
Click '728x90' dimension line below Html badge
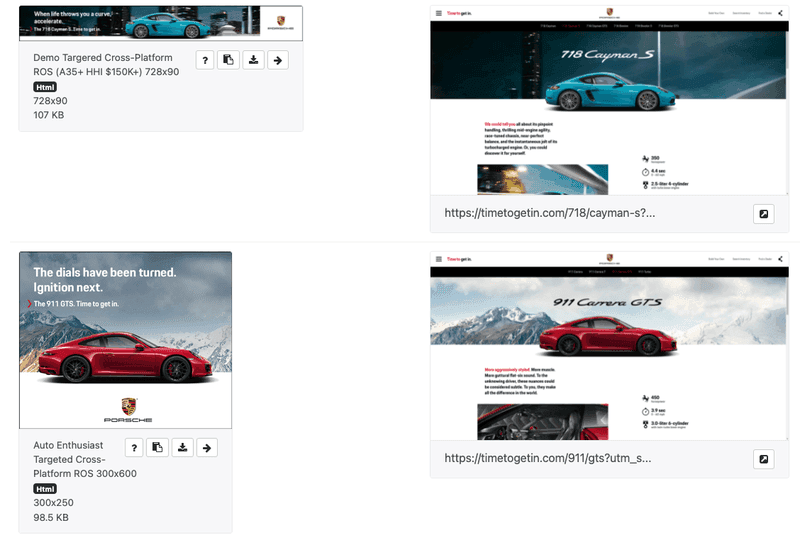tap(50, 101)
